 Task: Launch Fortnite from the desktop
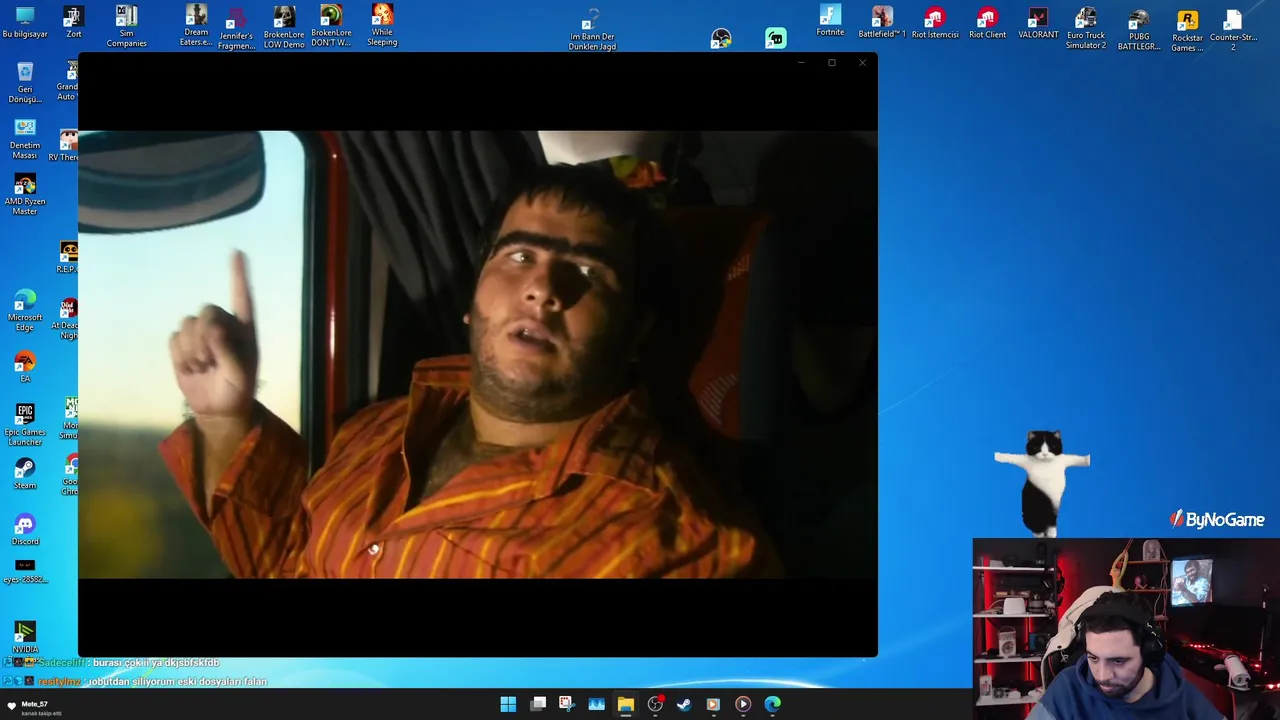click(x=830, y=21)
